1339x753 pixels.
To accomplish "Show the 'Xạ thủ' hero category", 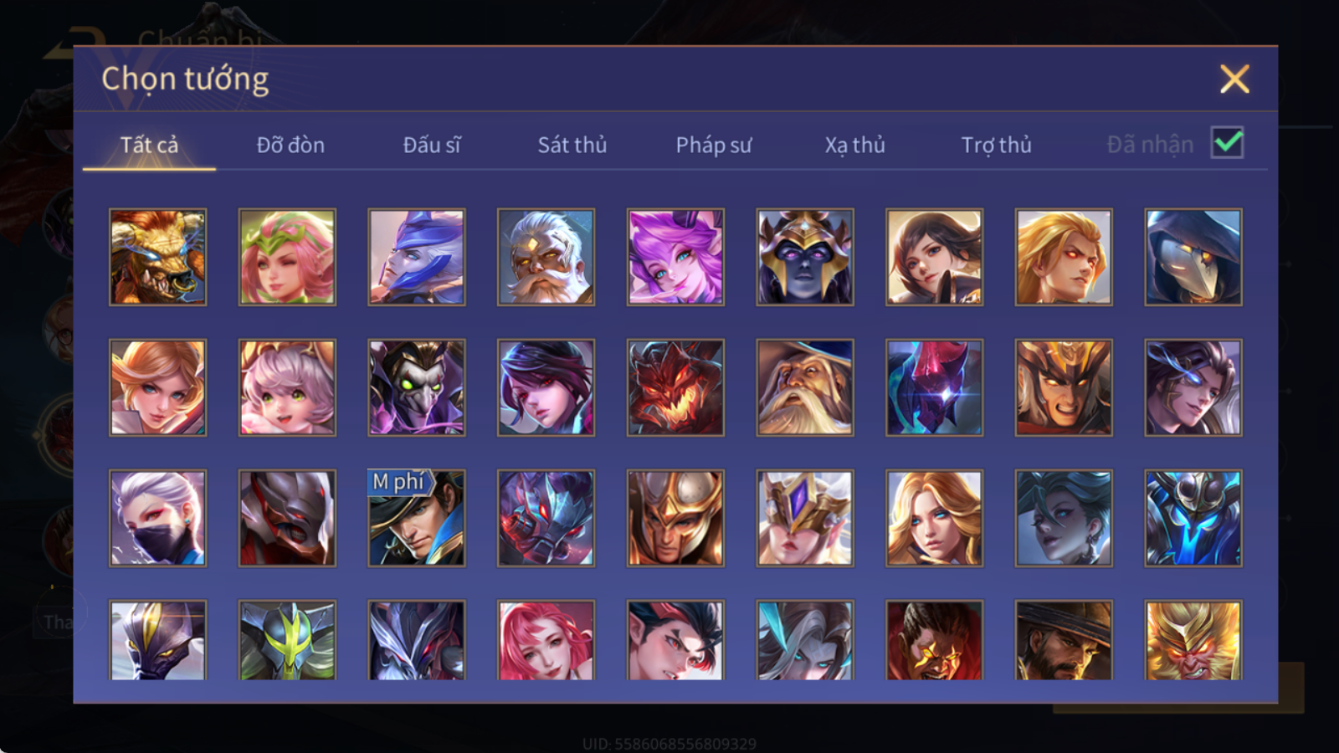I will coord(855,145).
